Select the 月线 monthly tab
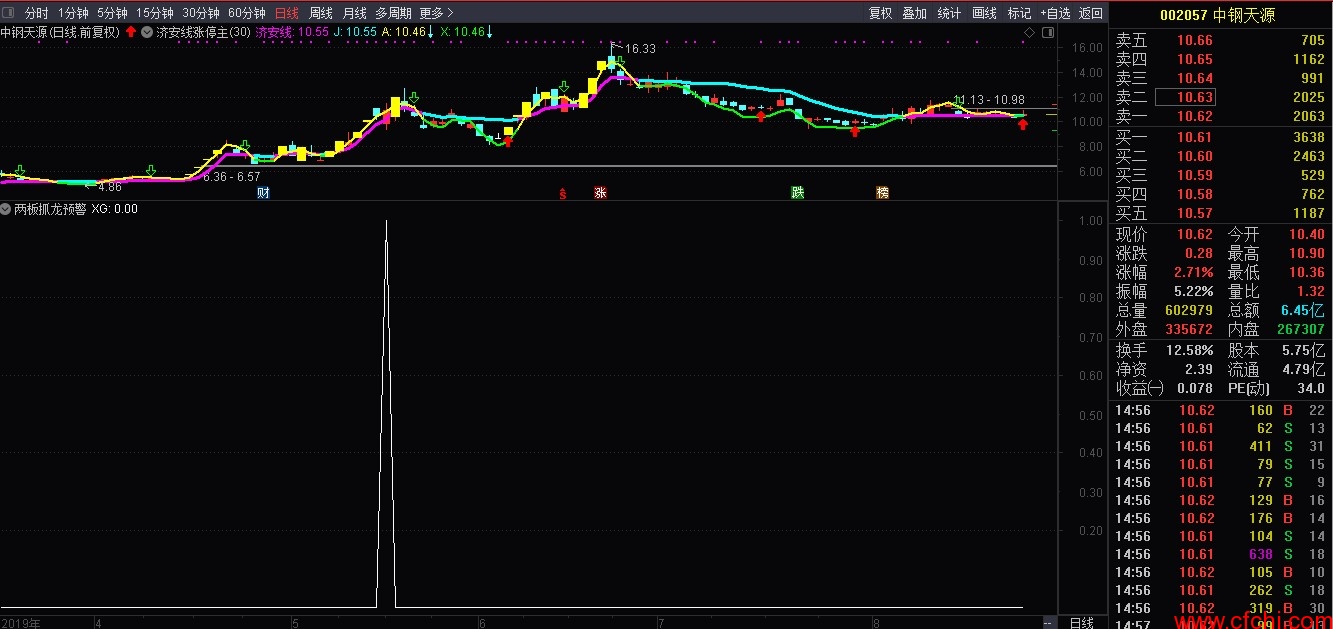The width and height of the screenshot is (1333, 629). click(354, 13)
